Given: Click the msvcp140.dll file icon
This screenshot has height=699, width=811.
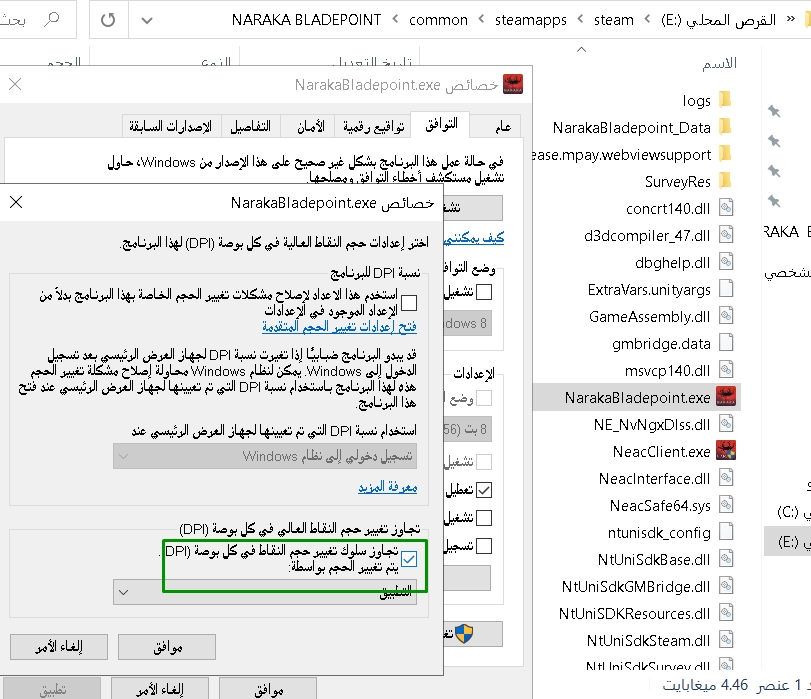Looking at the screenshot, I should [726, 369].
